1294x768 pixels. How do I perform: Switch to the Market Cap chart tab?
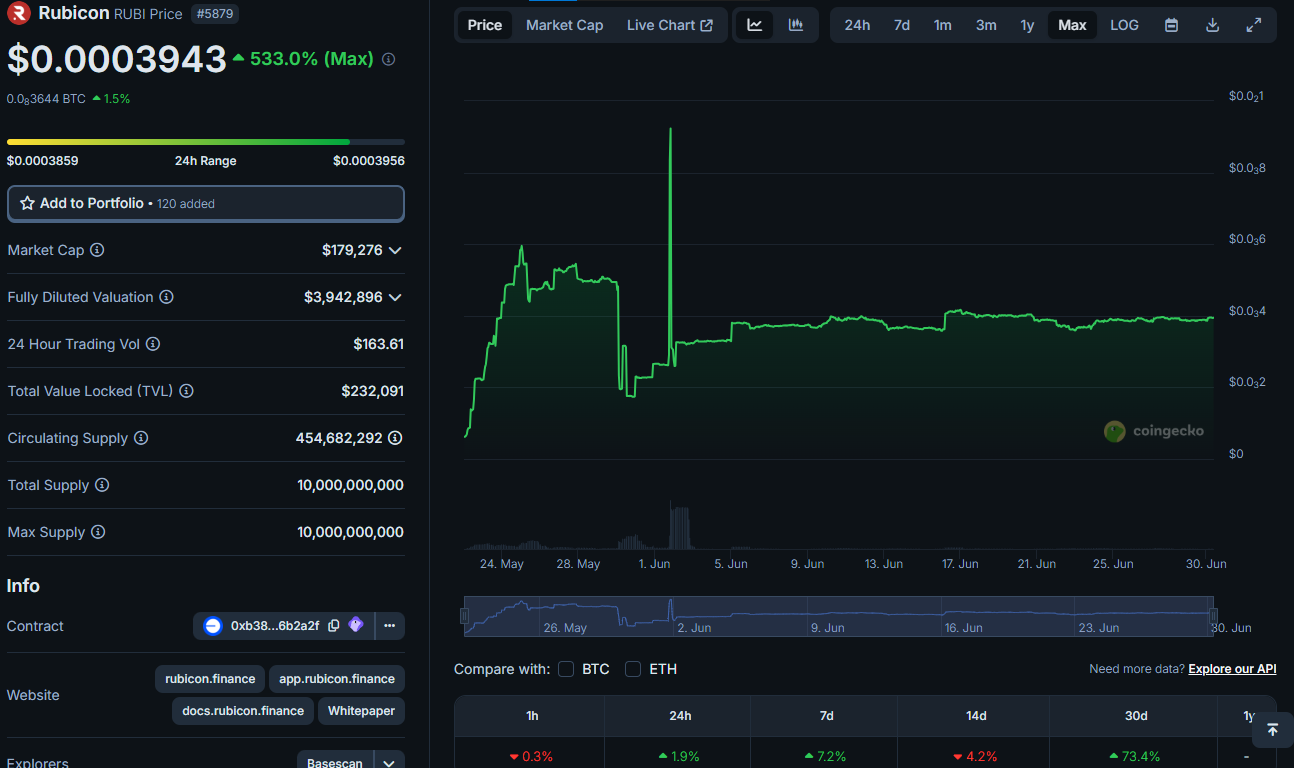click(x=565, y=25)
